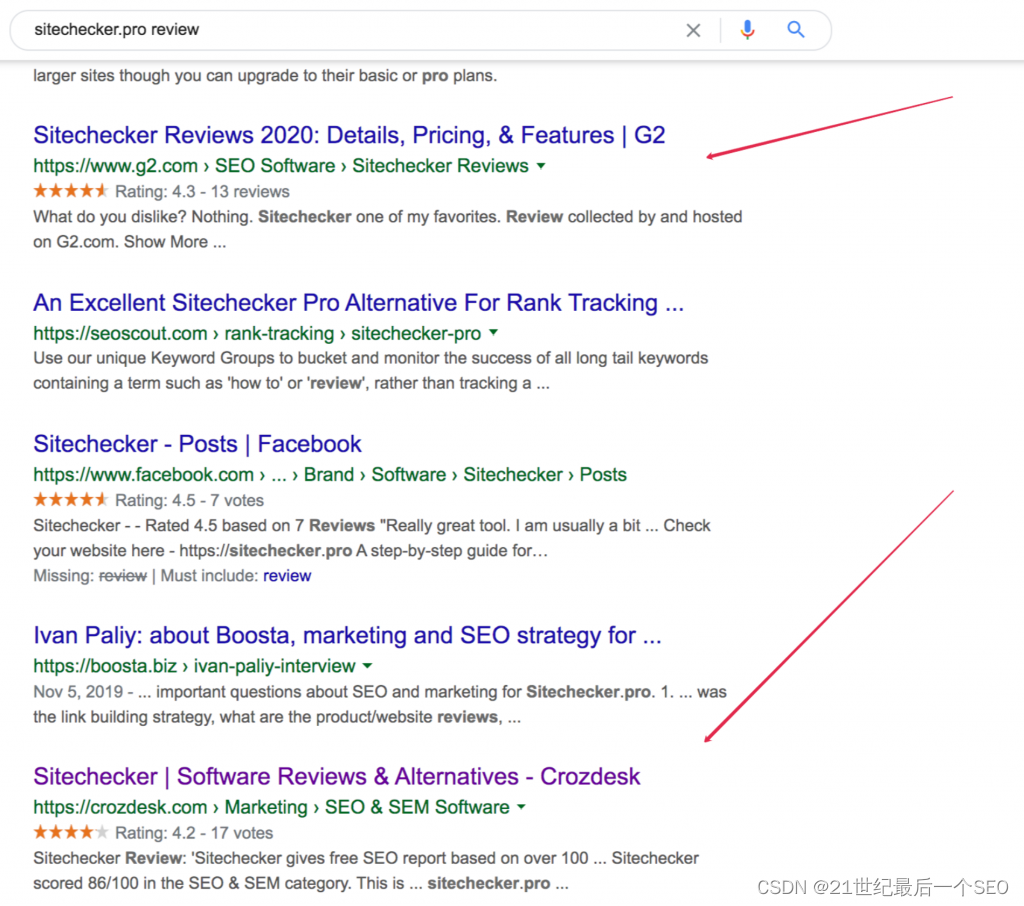Click the 'Rating: 4.3 - 13 reviews' text

coord(202,191)
